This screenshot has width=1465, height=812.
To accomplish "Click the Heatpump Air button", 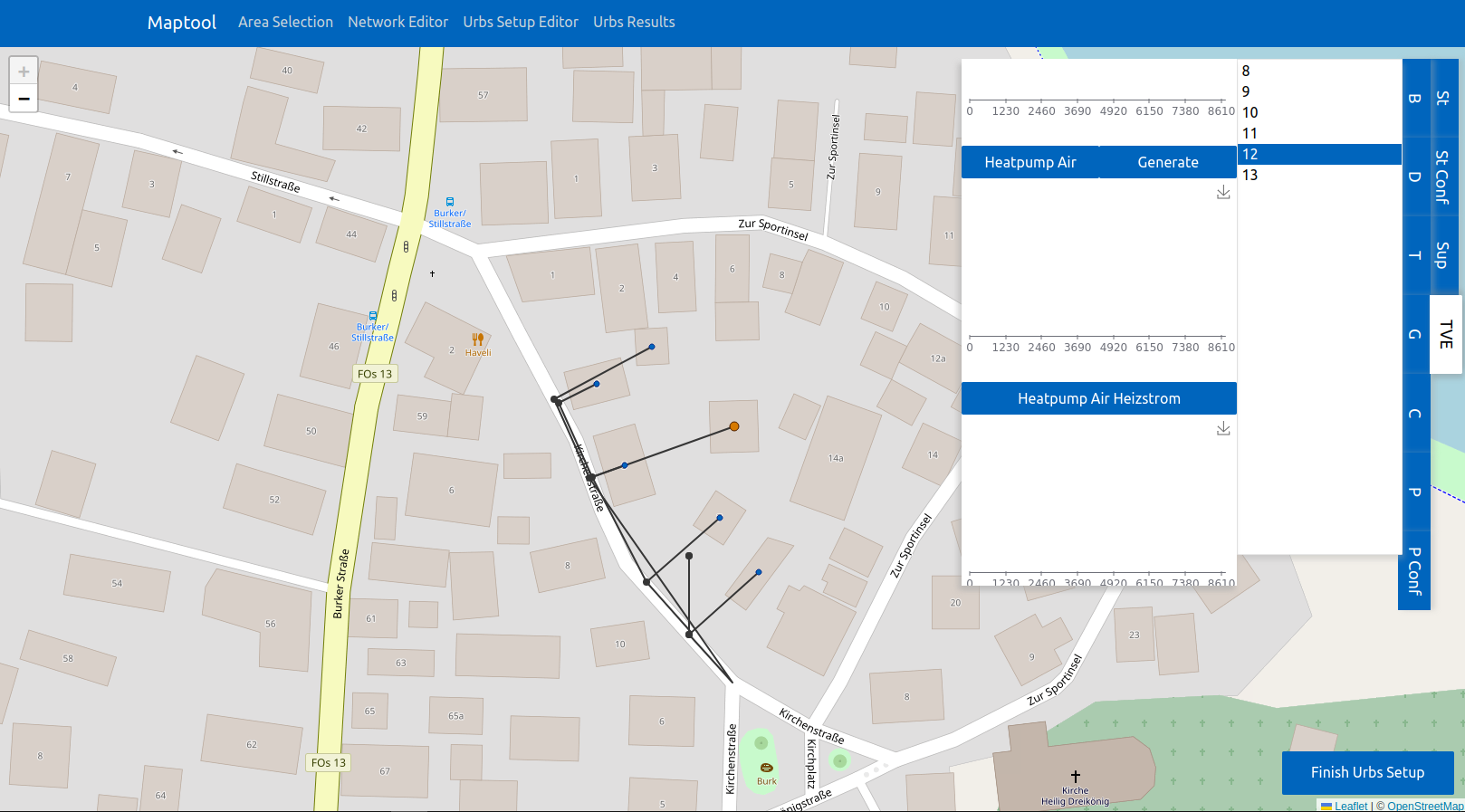I will (x=1030, y=162).
